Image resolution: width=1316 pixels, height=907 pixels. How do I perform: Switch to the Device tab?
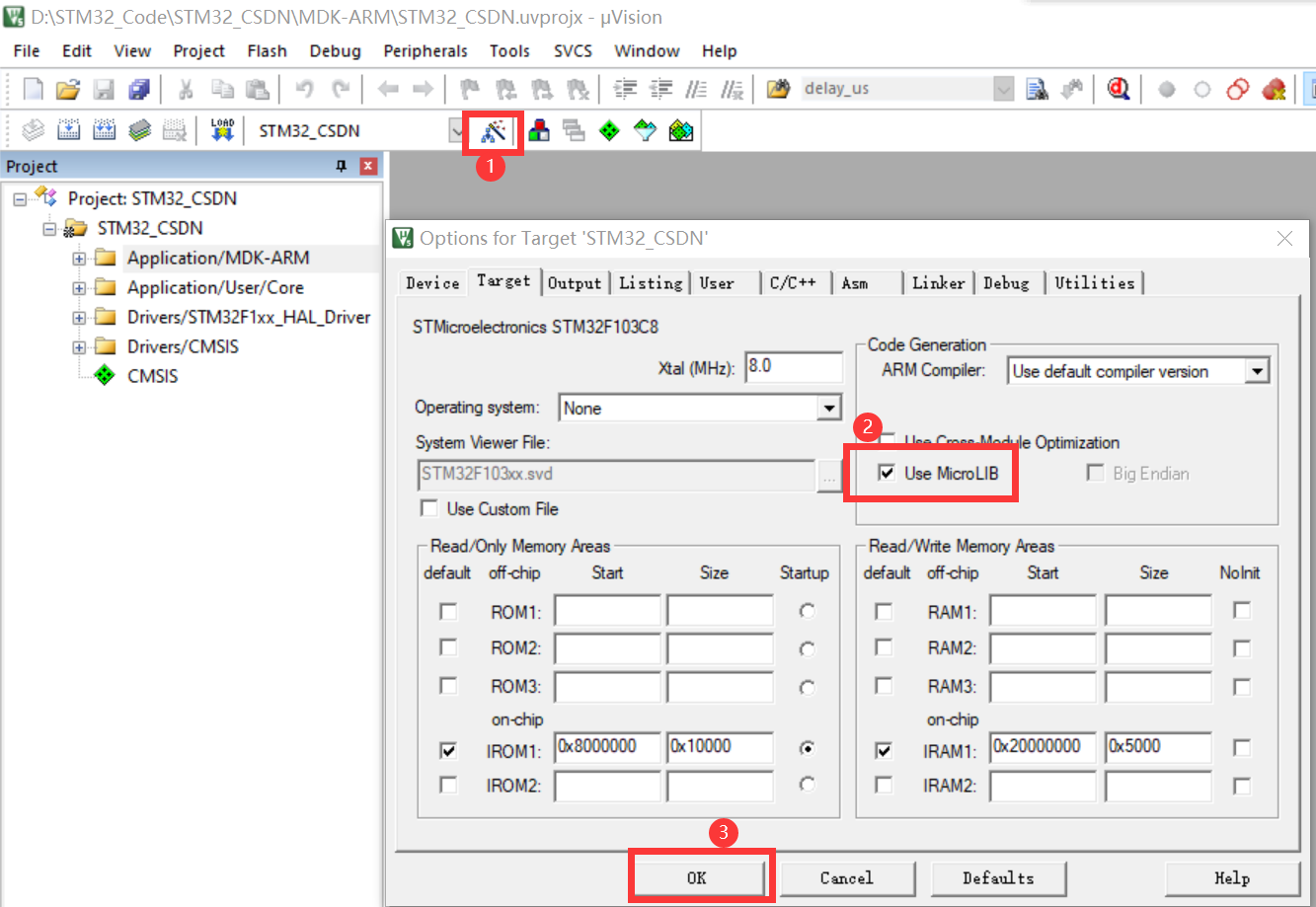pos(432,283)
